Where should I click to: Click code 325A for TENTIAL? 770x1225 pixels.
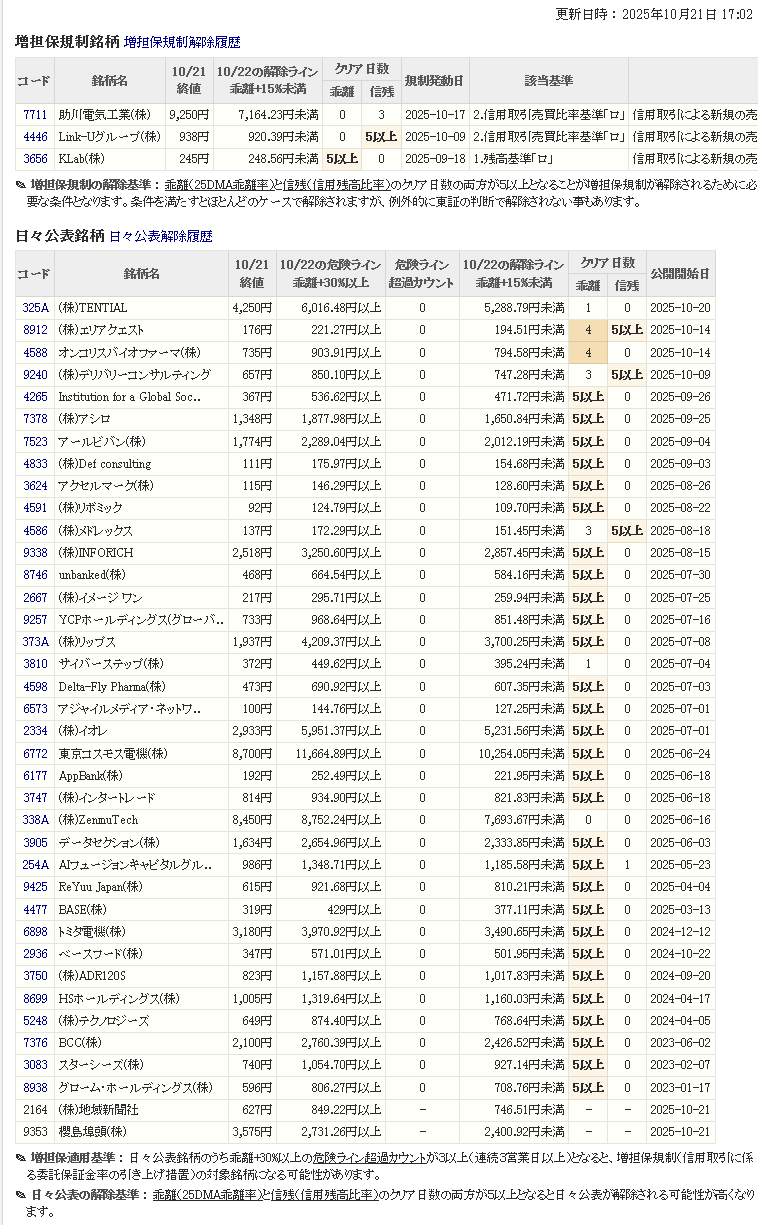point(35,308)
